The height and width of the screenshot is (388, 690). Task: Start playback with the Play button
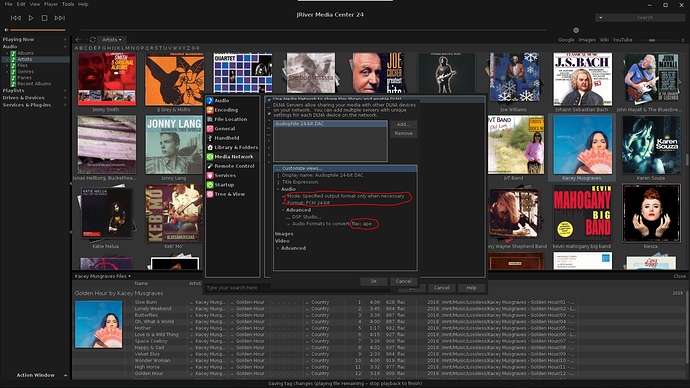31,18
